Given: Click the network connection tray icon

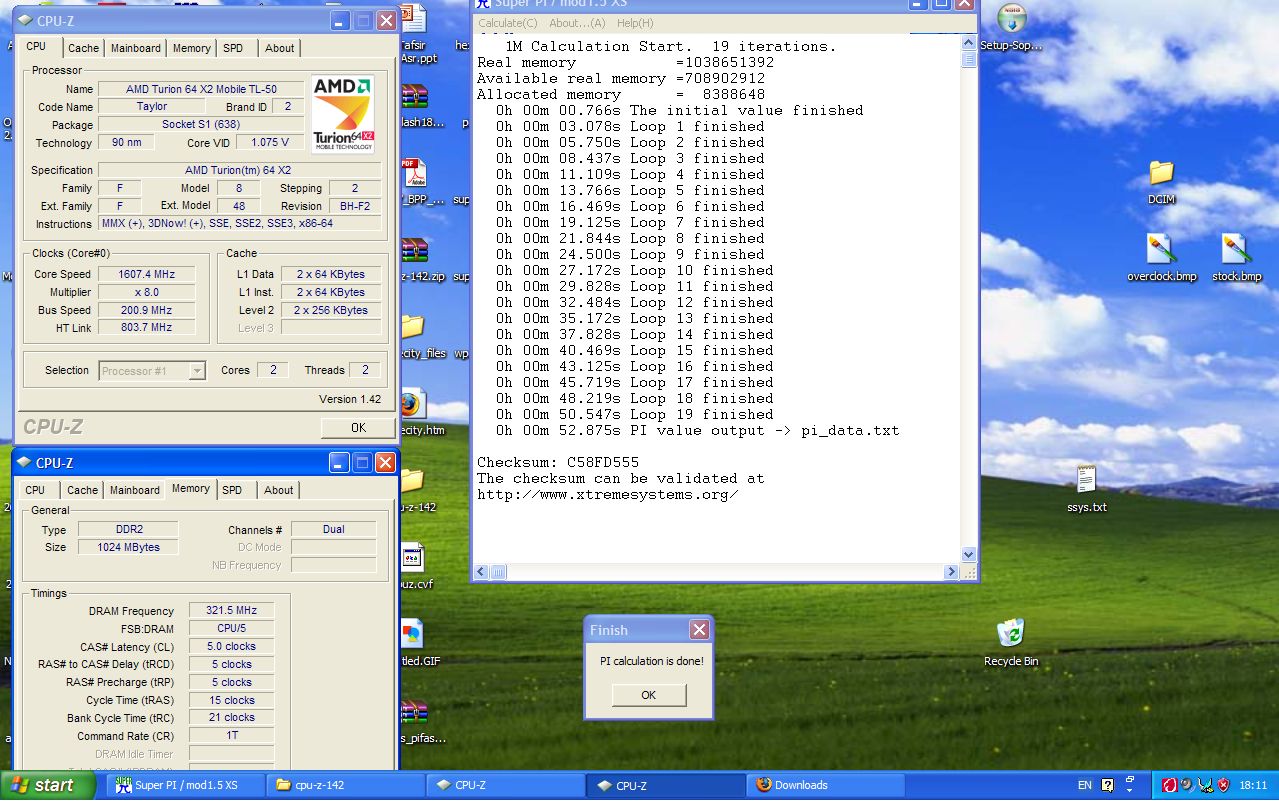Looking at the screenshot, I should 1204,786.
